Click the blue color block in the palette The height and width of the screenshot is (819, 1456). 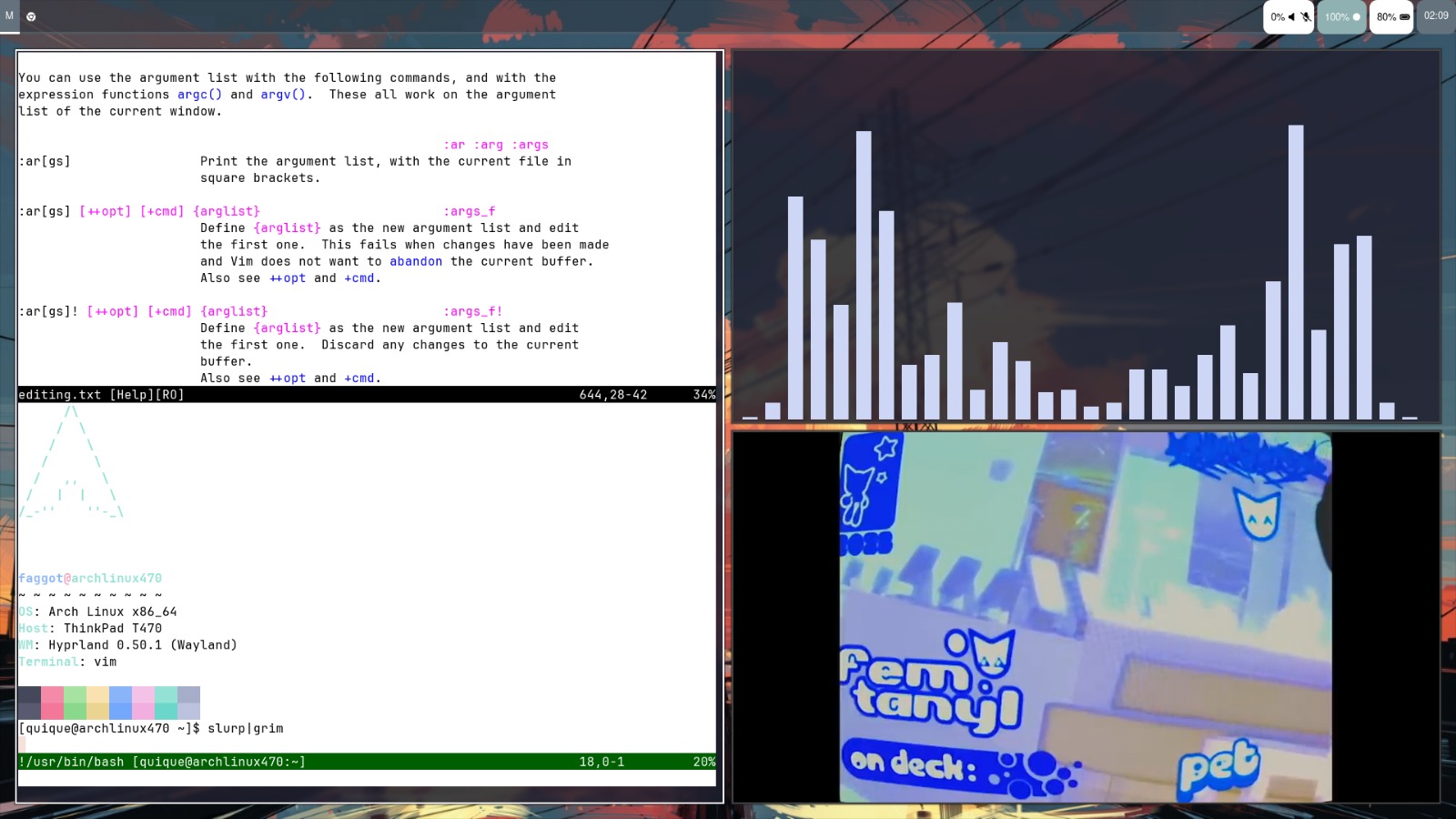[x=120, y=703]
